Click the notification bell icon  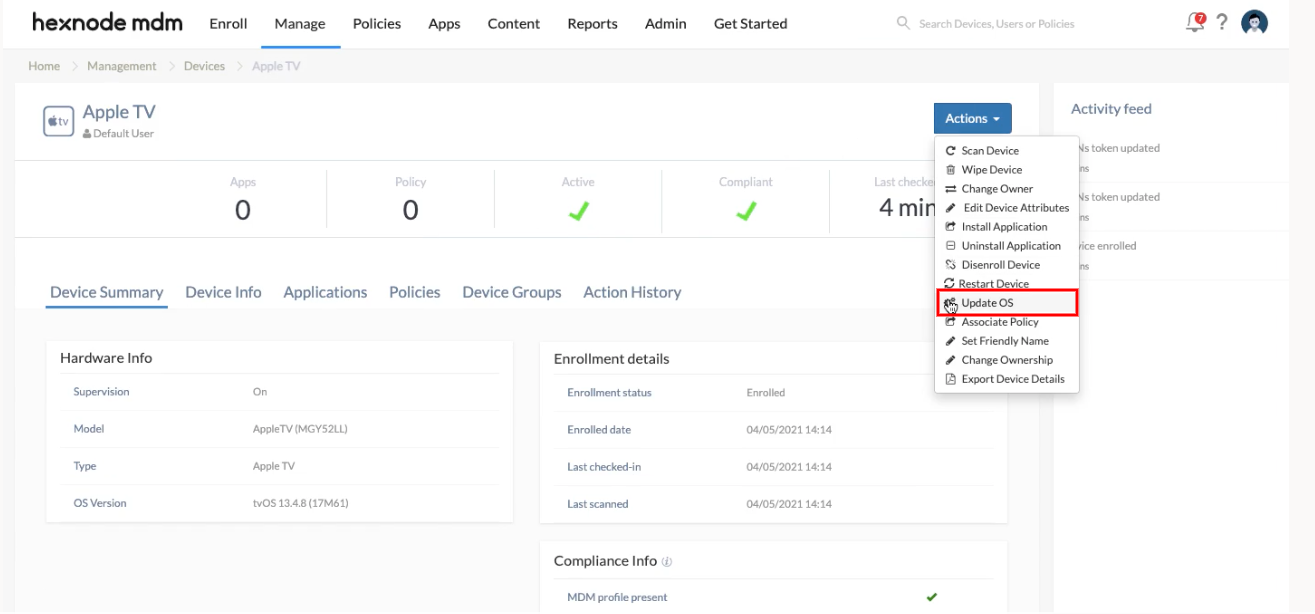point(1195,22)
